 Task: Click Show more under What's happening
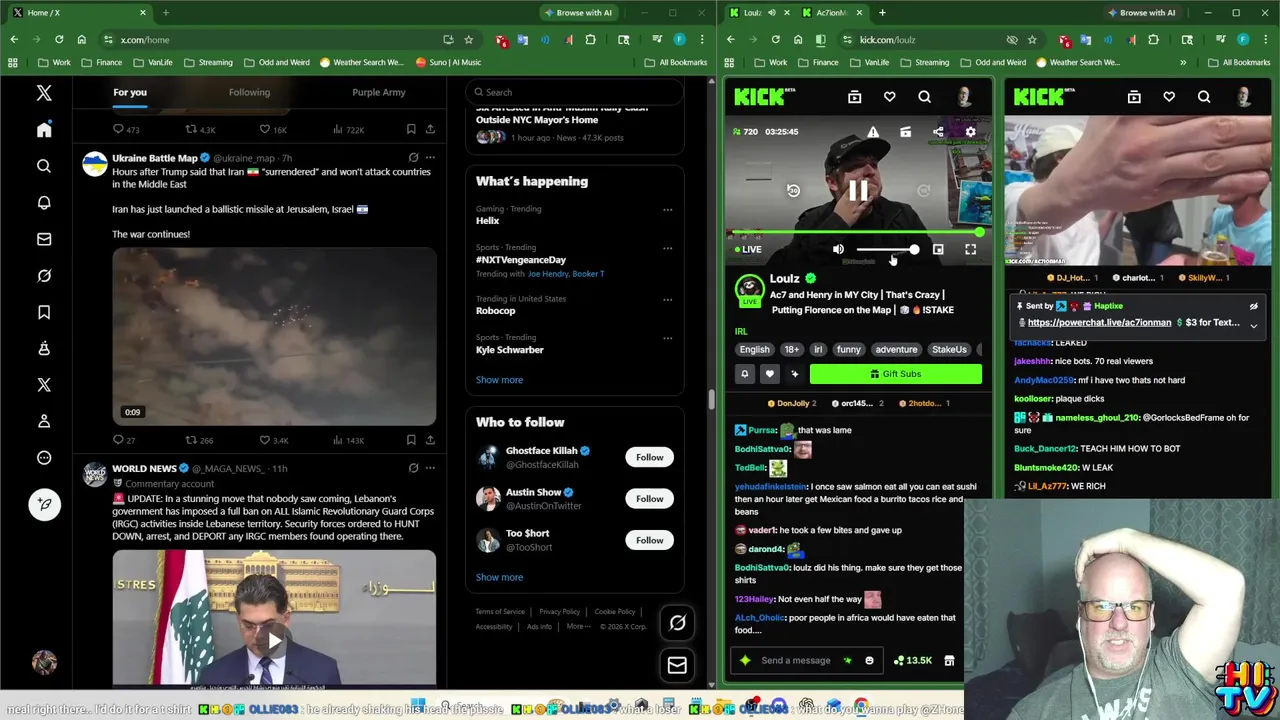(x=499, y=380)
